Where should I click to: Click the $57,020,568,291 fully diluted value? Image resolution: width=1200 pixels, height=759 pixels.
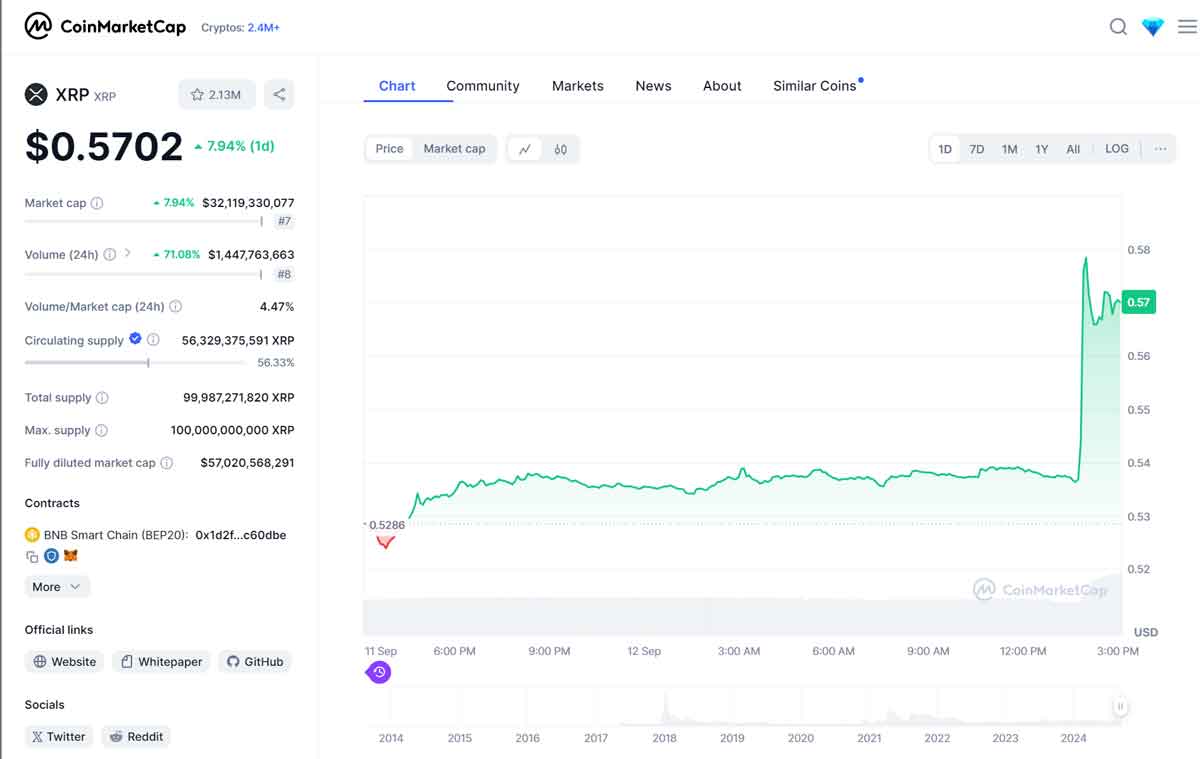point(248,463)
